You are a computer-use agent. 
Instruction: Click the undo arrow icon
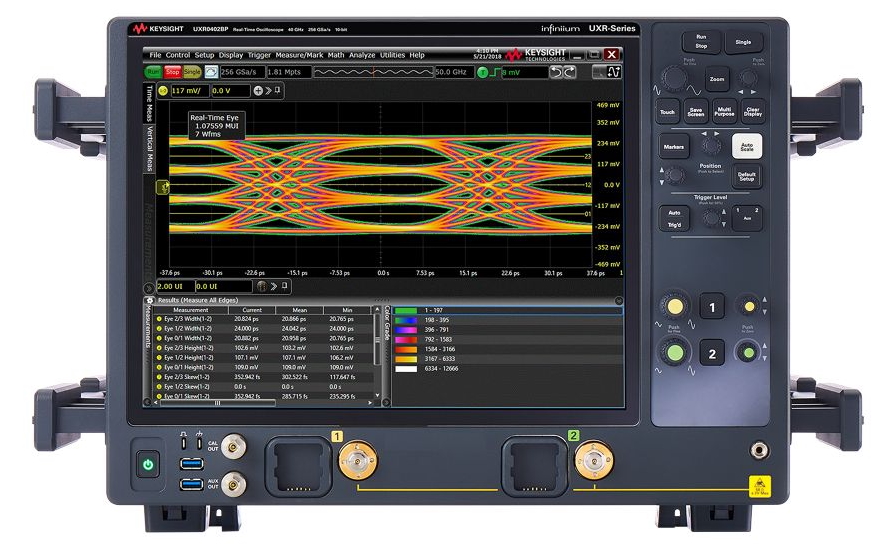(556, 72)
